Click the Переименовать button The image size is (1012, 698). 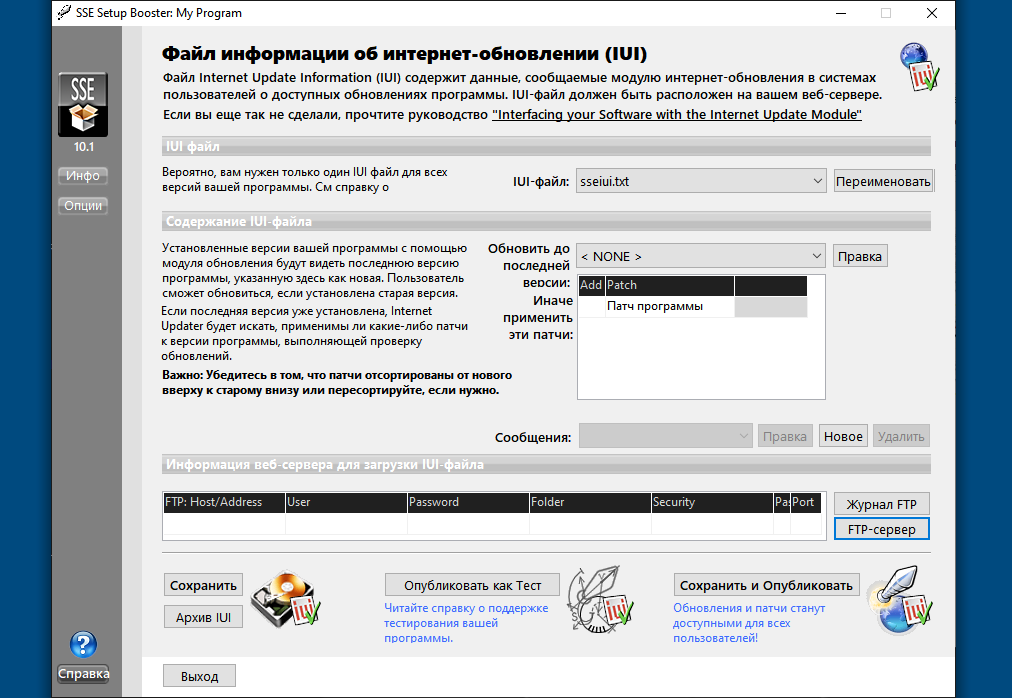[883, 181]
